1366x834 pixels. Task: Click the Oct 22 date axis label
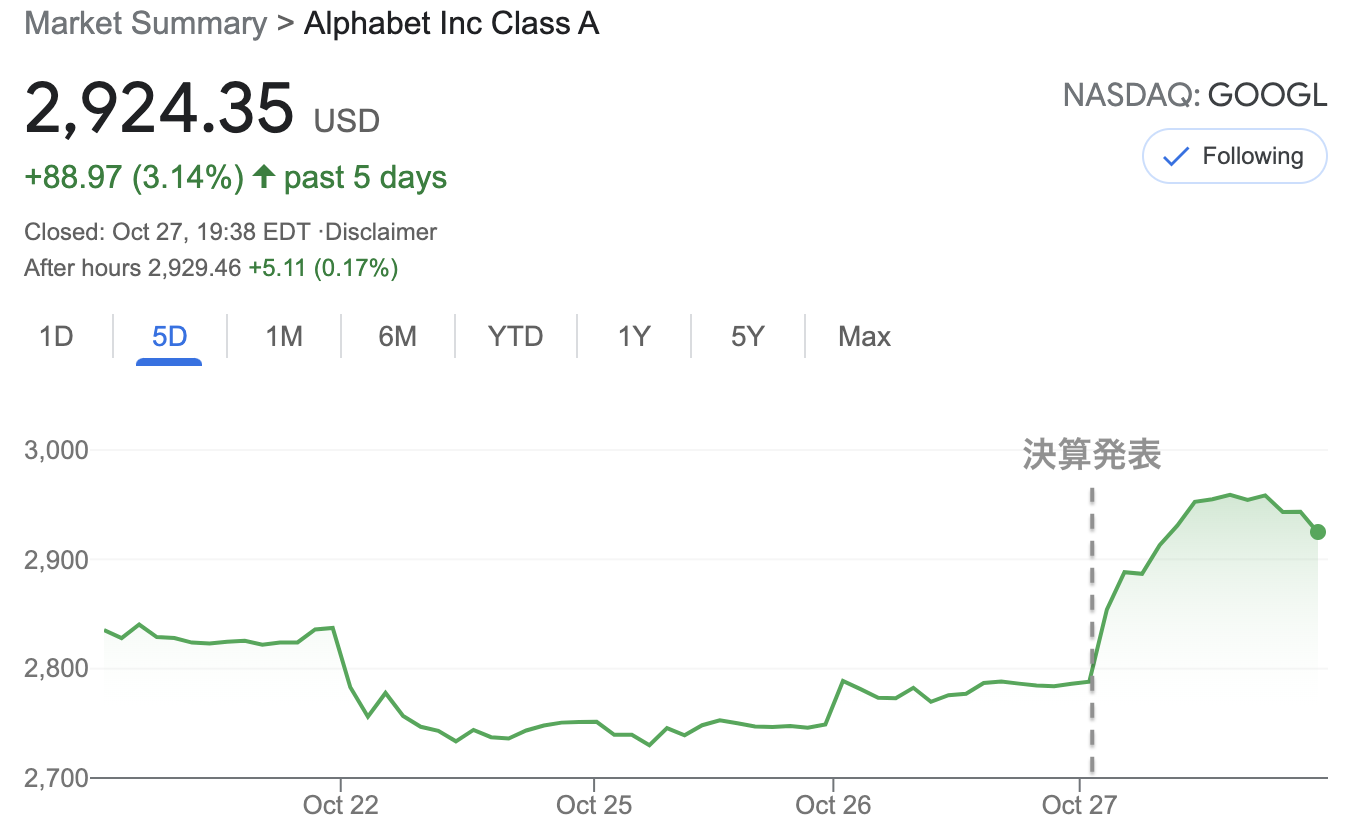tap(341, 805)
